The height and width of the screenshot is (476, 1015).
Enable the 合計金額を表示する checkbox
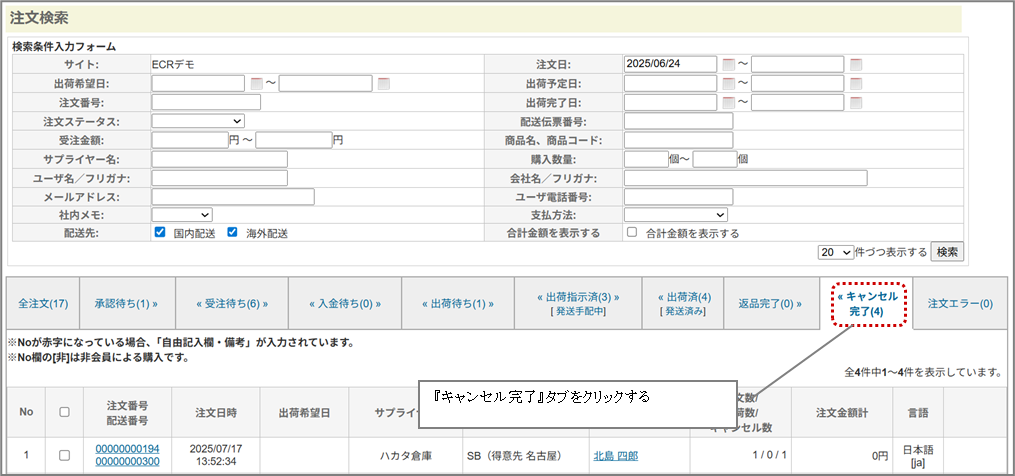pyautogui.click(x=631, y=233)
